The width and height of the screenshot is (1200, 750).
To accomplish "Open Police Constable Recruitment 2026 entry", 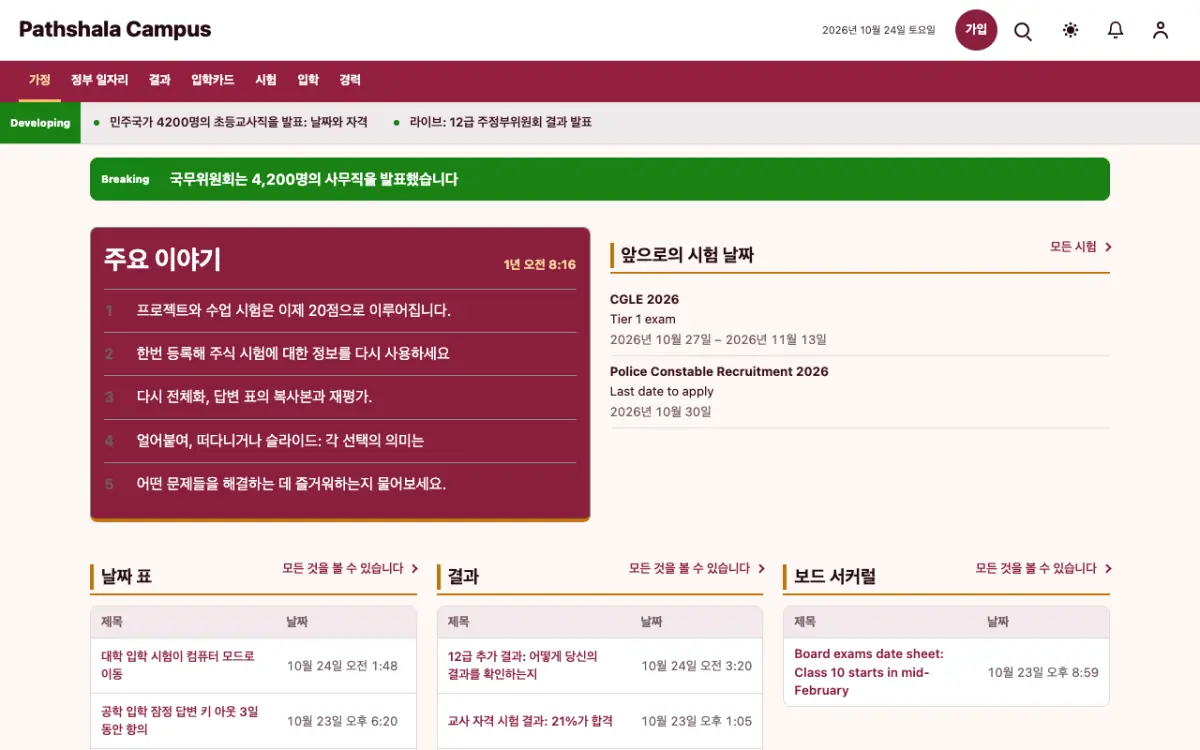I will point(719,371).
